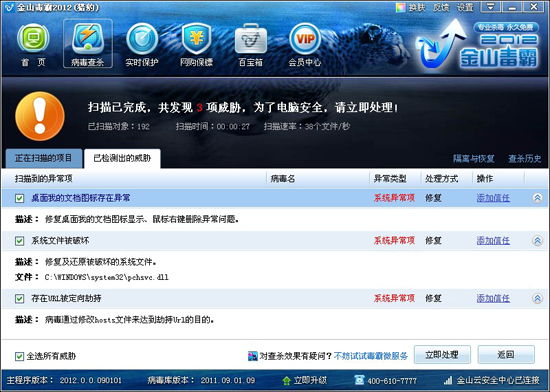Click the signal bars cloud connection icon
The height and width of the screenshot is (392, 550).
click(x=448, y=380)
